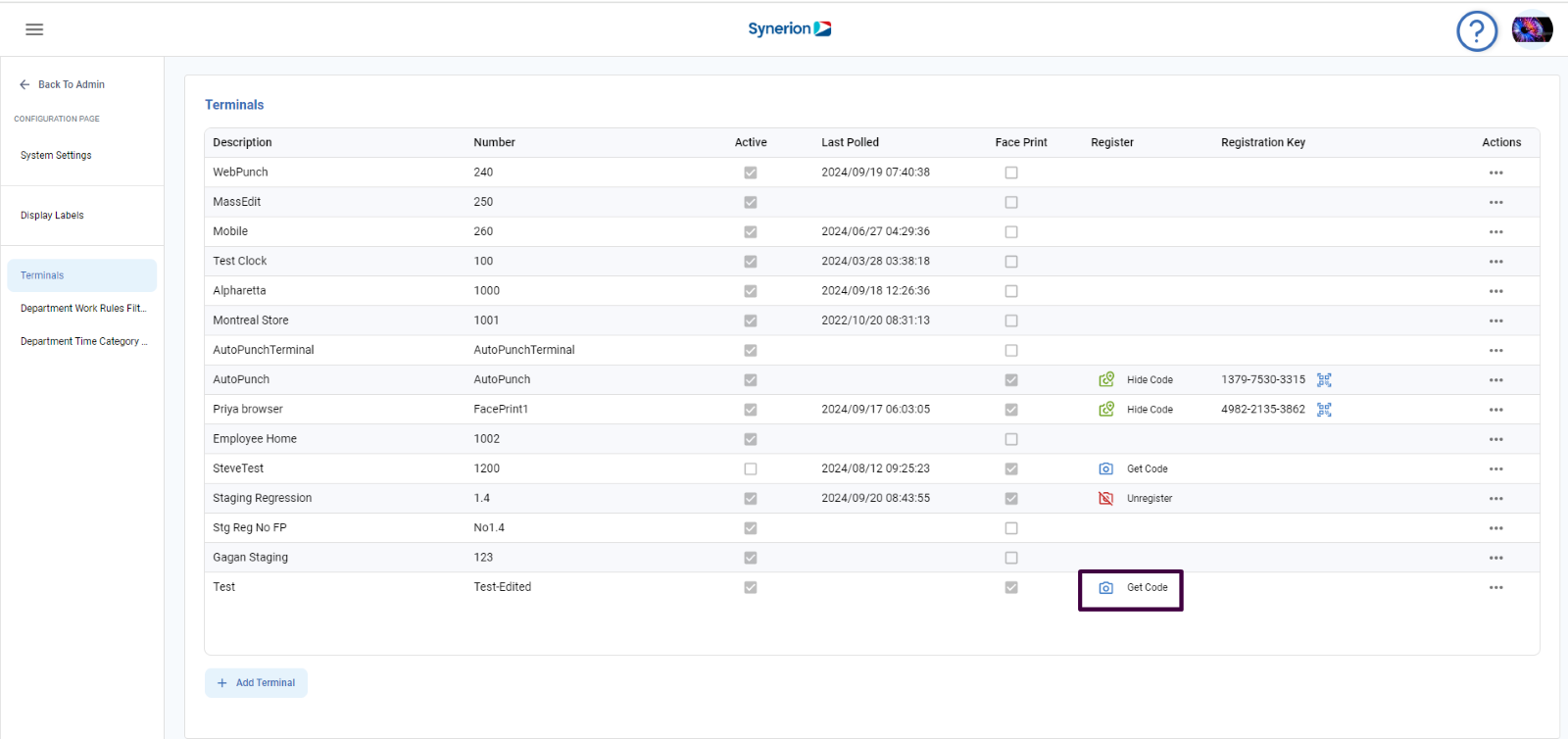Open actions menu for Gagan Staging terminal

[1495, 558]
